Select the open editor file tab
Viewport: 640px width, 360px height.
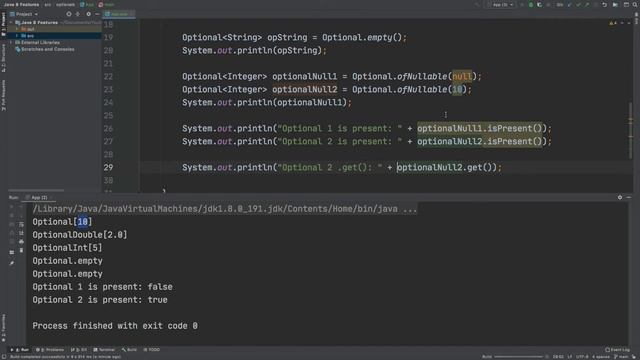[119, 14]
